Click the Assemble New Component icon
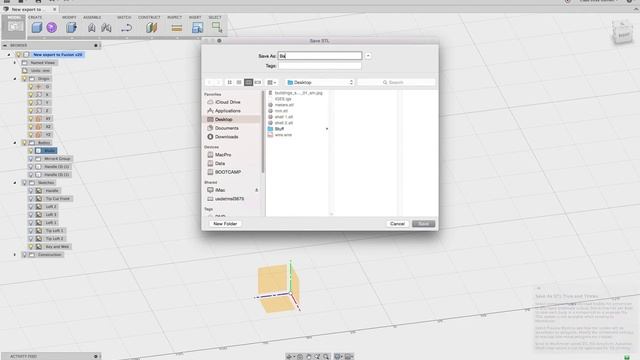This screenshot has height=360, width=640. coord(91,27)
